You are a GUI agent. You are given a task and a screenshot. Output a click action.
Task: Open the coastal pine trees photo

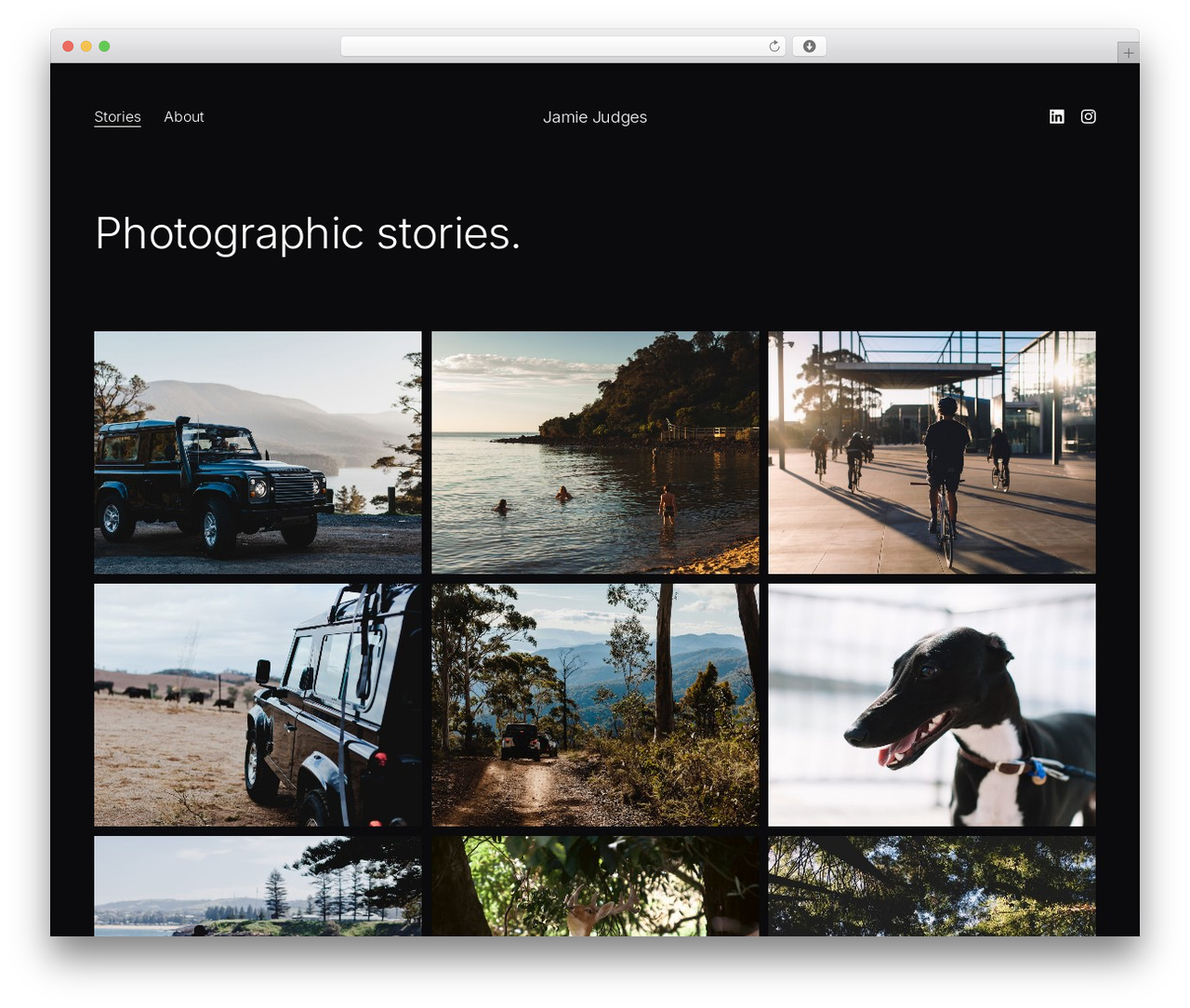258,886
